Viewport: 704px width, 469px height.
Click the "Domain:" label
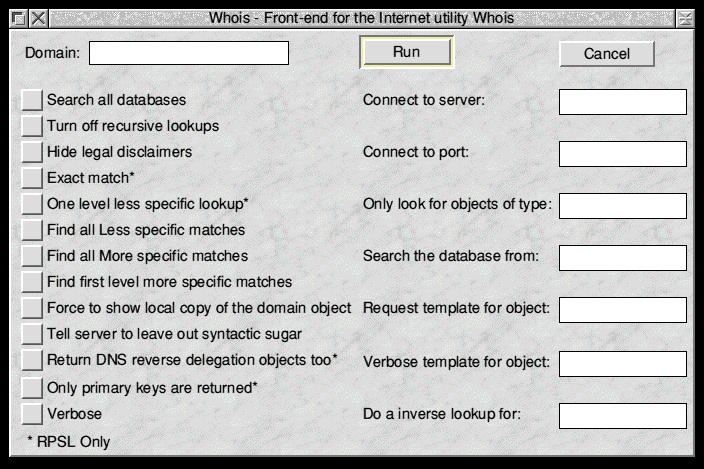pyautogui.click(x=53, y=53)
